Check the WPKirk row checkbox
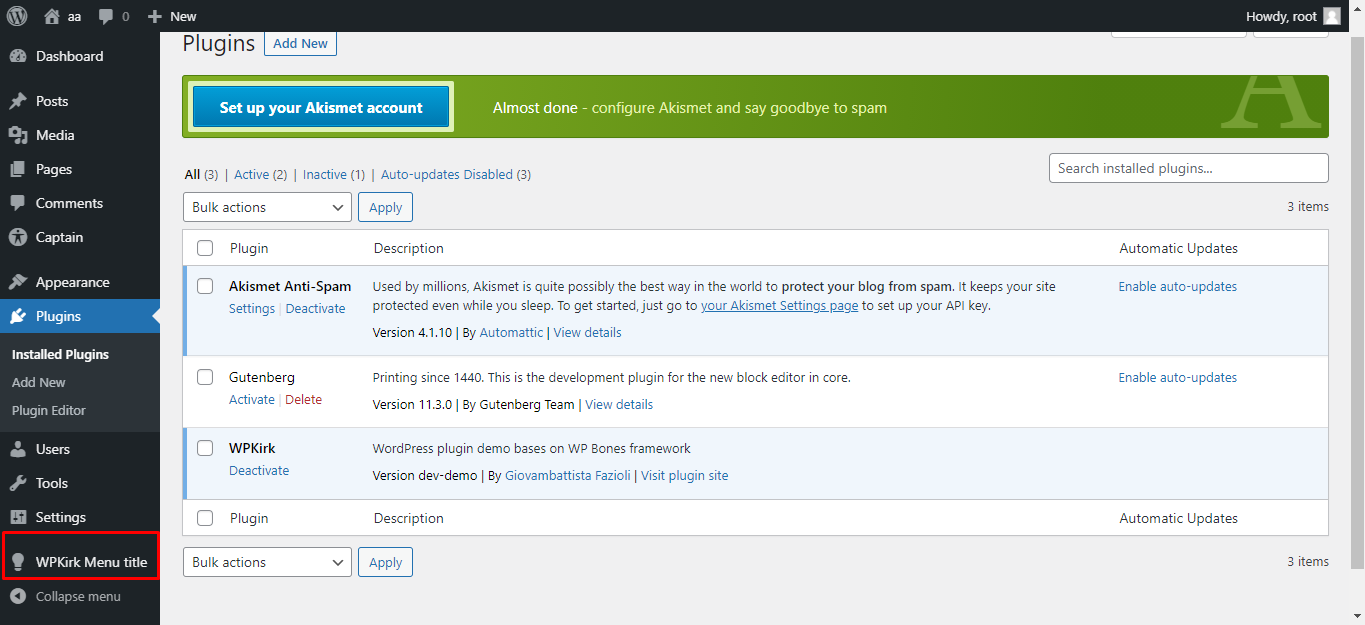 point(205,448)
